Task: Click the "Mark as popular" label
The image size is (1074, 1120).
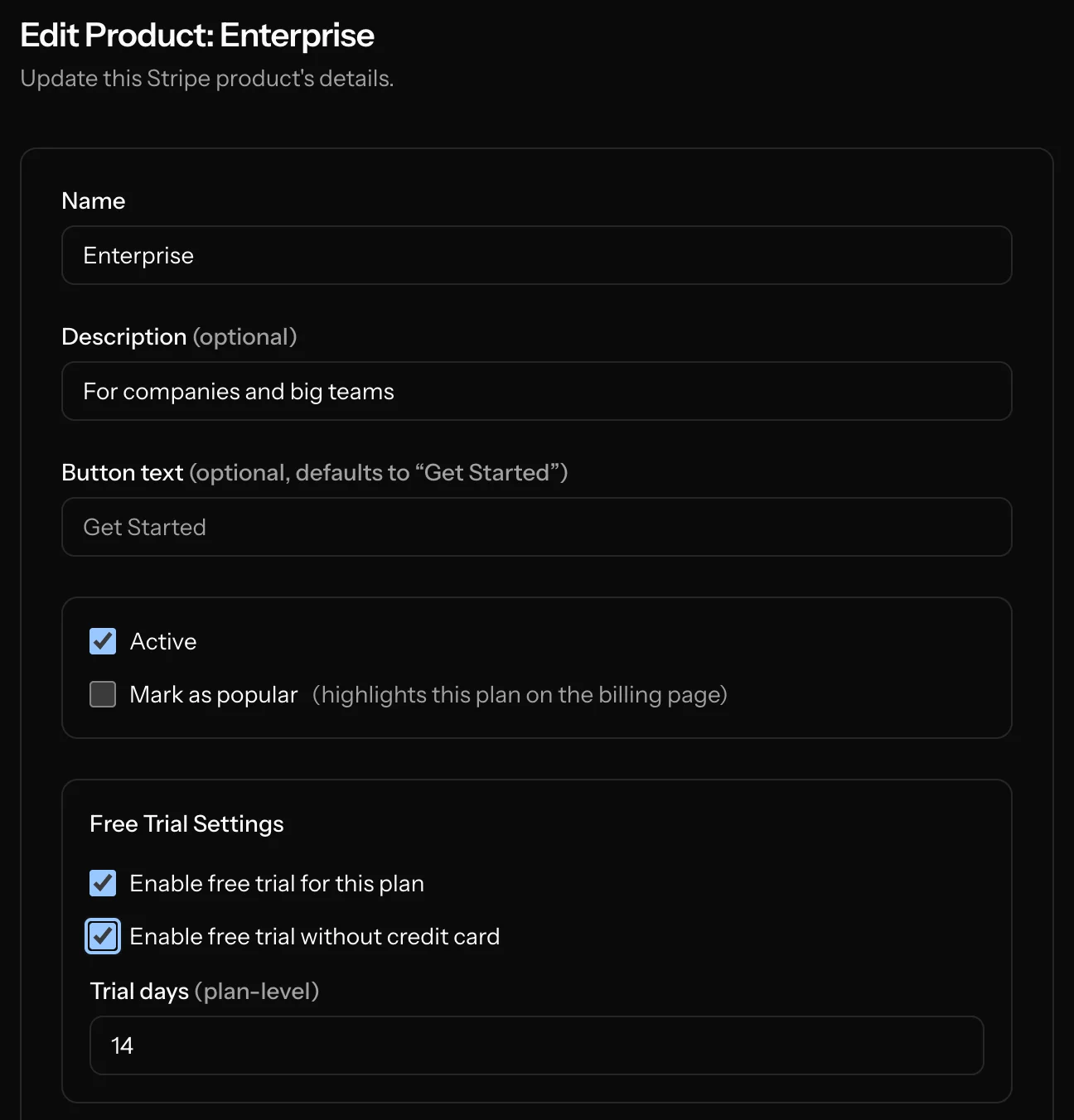Action: (213, 694)
